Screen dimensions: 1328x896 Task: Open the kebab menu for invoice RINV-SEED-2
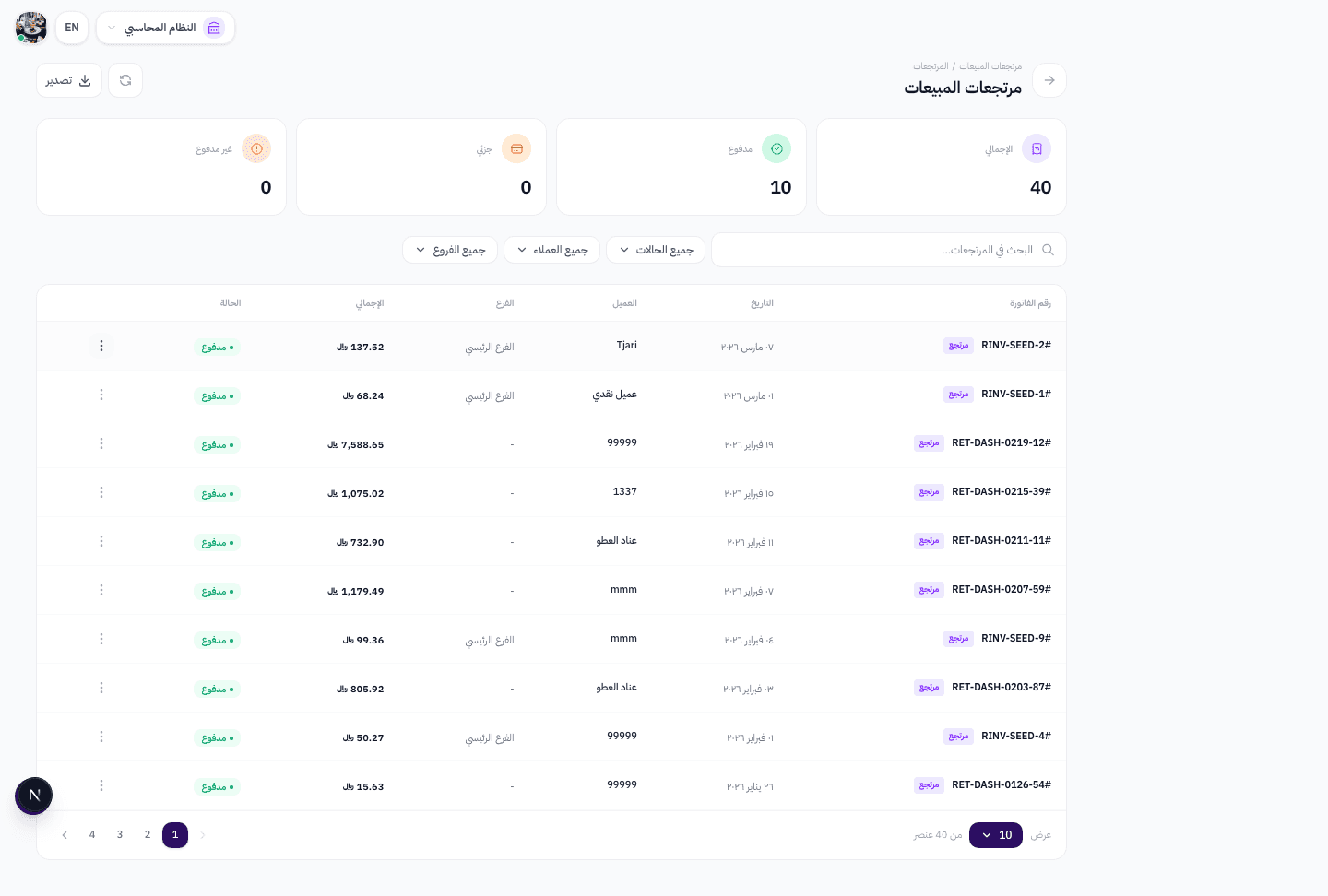pyautogui.click(x=101, y=346)
